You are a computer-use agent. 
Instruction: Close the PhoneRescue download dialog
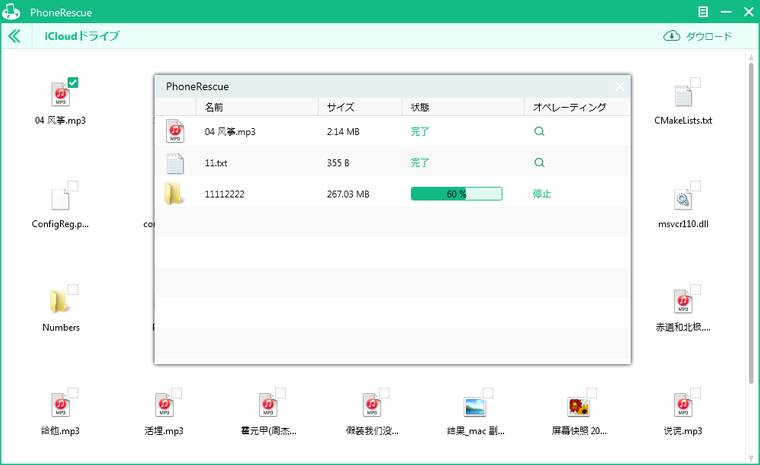(619, 86)
